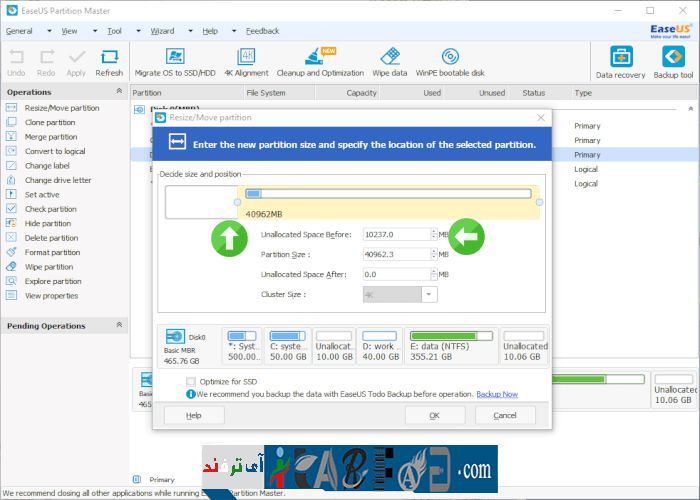700x500 pixels.
Task: Choose Delete partition in Operations list
Action: point(51,238)
